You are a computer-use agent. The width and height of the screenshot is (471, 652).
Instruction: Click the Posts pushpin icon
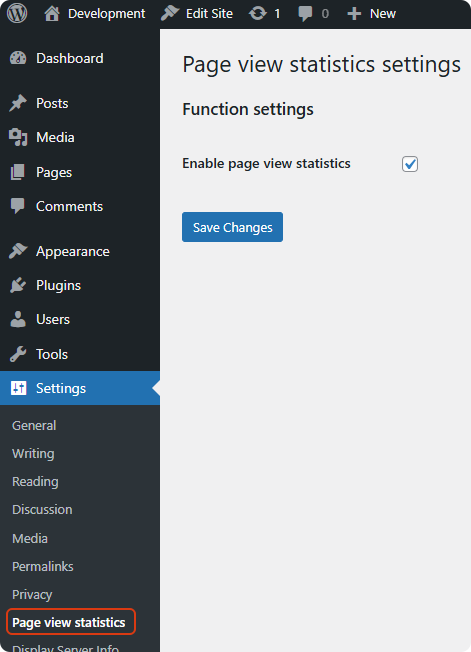[x=18, y=103]
